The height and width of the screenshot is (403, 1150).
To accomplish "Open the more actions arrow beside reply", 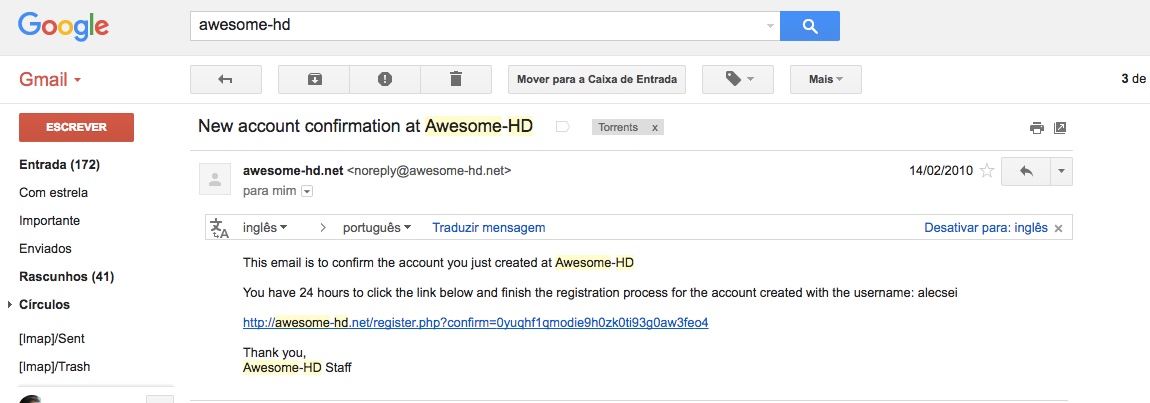I will [x=1062, y=171].
